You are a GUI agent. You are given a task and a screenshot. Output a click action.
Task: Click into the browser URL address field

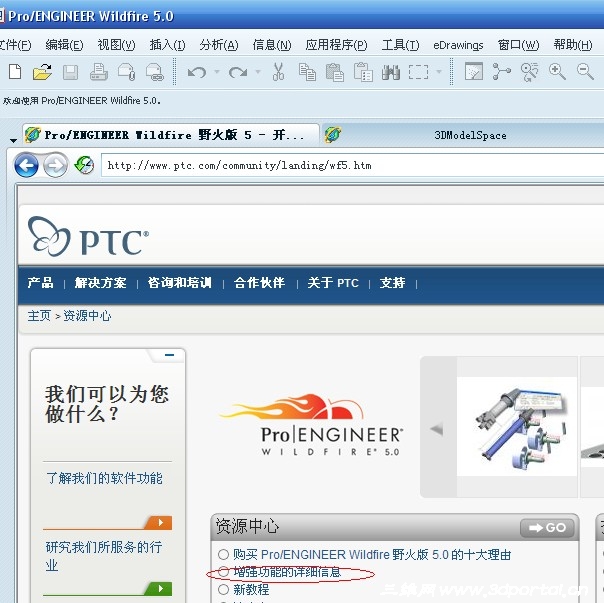coord(352,165)
